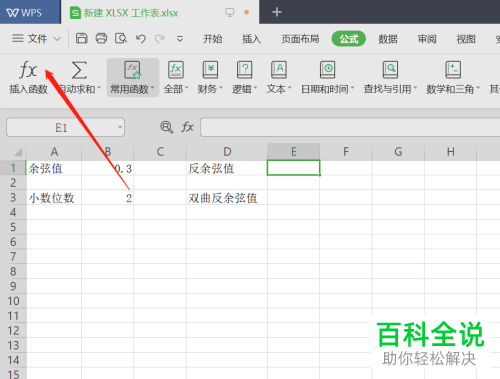500x379 pixels.
Task: Click the fx icon beside the formula bar
Action: [x=187, y=127]
